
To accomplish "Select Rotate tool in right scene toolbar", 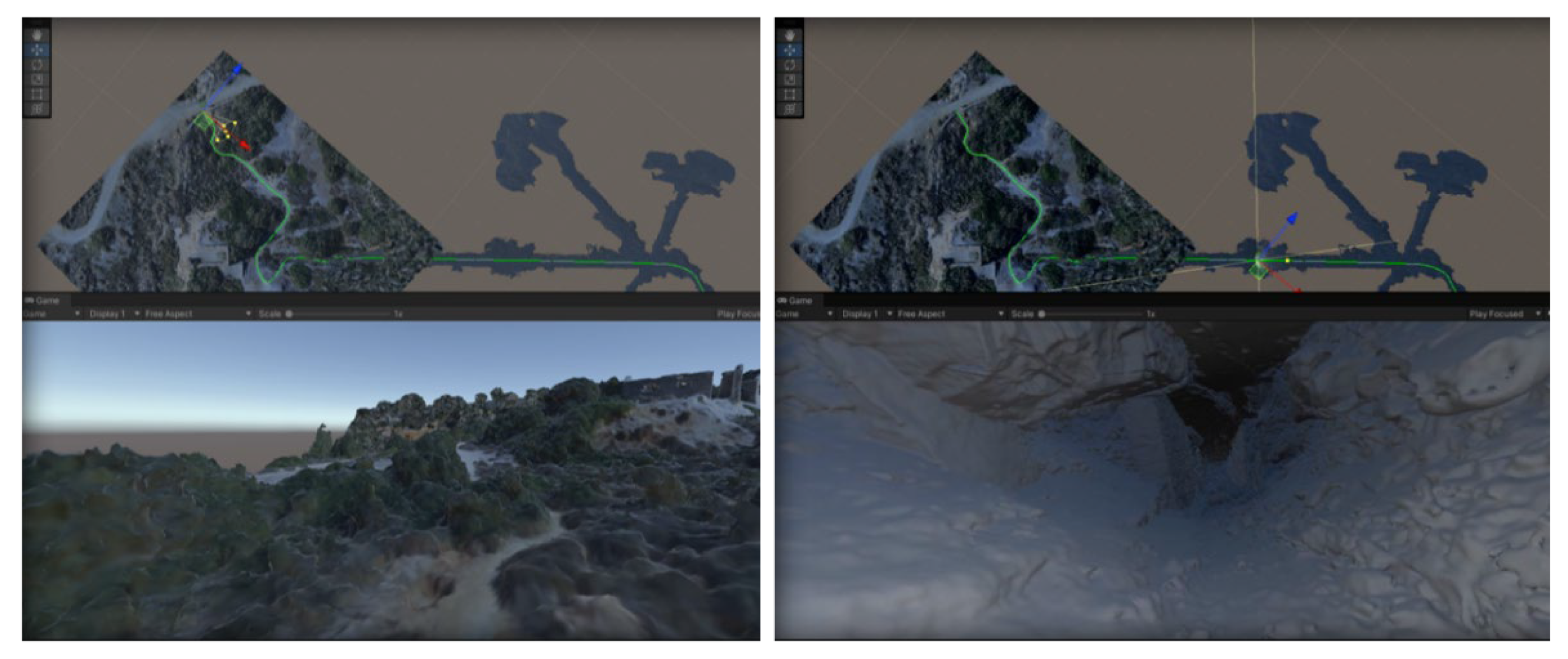I will (789, 65).
